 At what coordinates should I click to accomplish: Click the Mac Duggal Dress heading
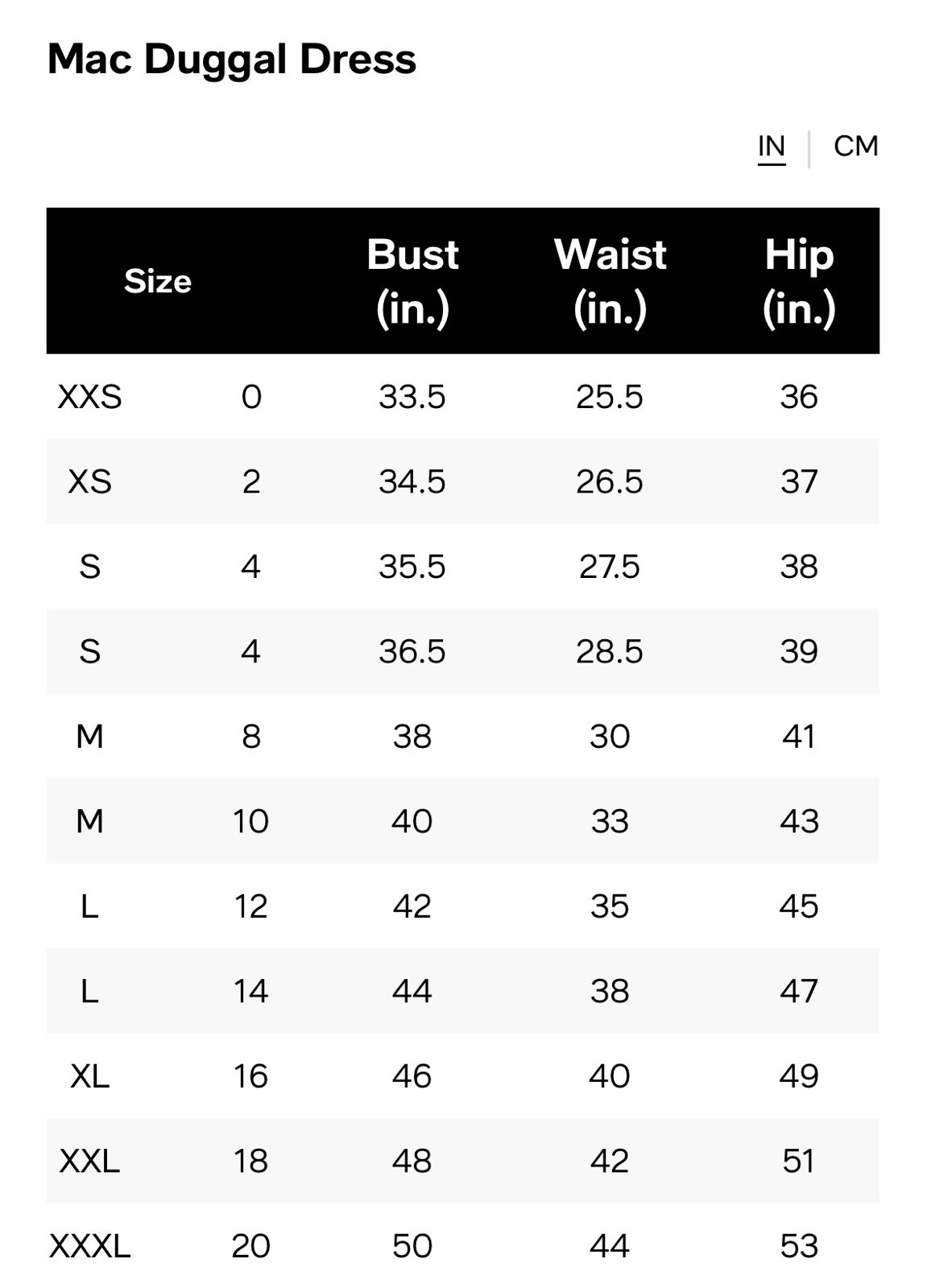point(232,60)
